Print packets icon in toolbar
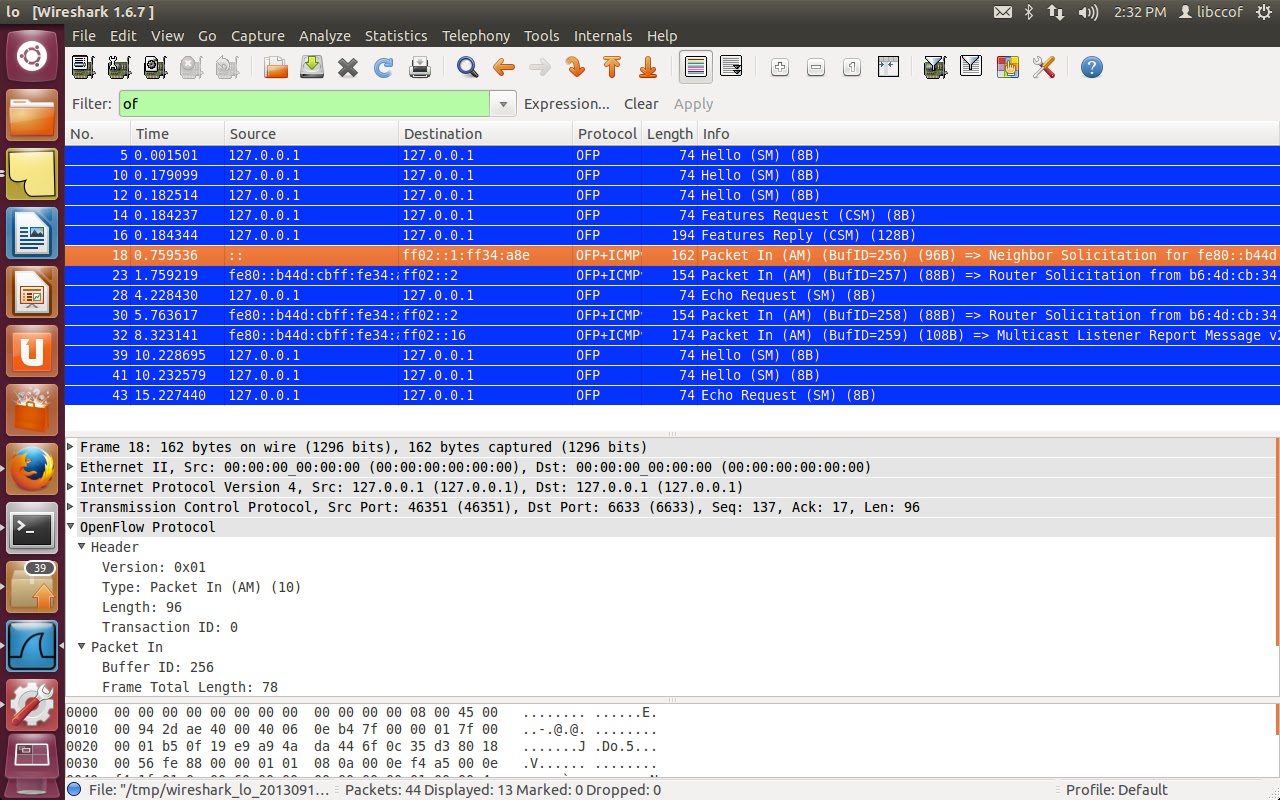This screenshot has width=1280, height=800. coord(420,67)
